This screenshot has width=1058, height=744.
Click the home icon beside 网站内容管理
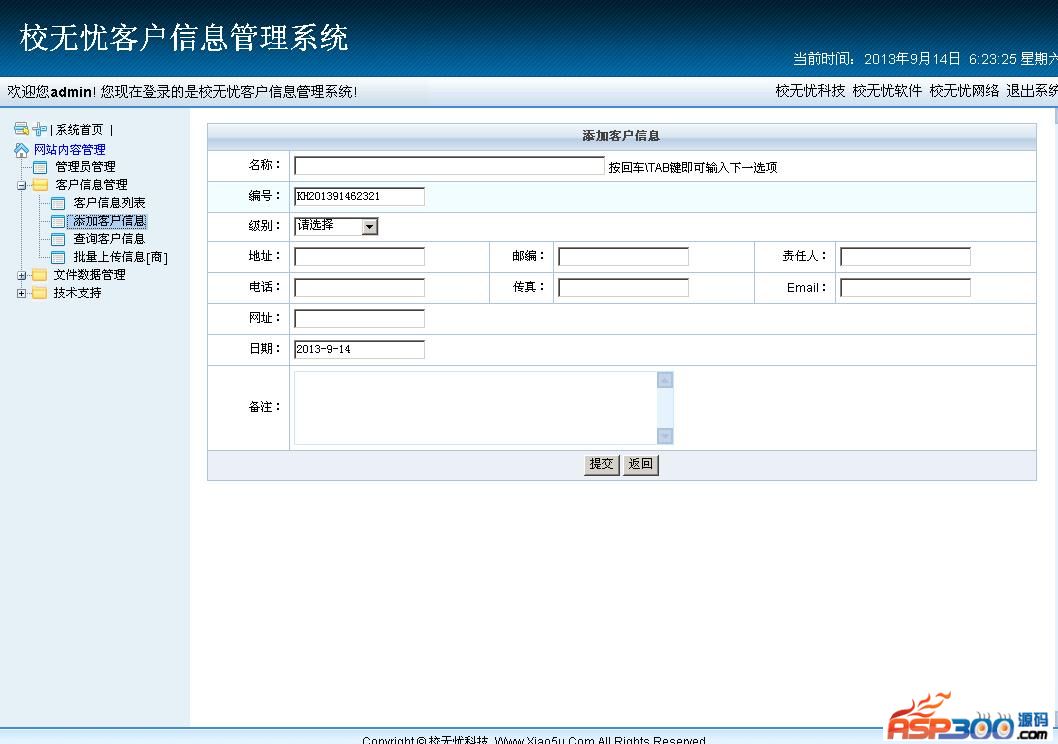click(22, 150)
